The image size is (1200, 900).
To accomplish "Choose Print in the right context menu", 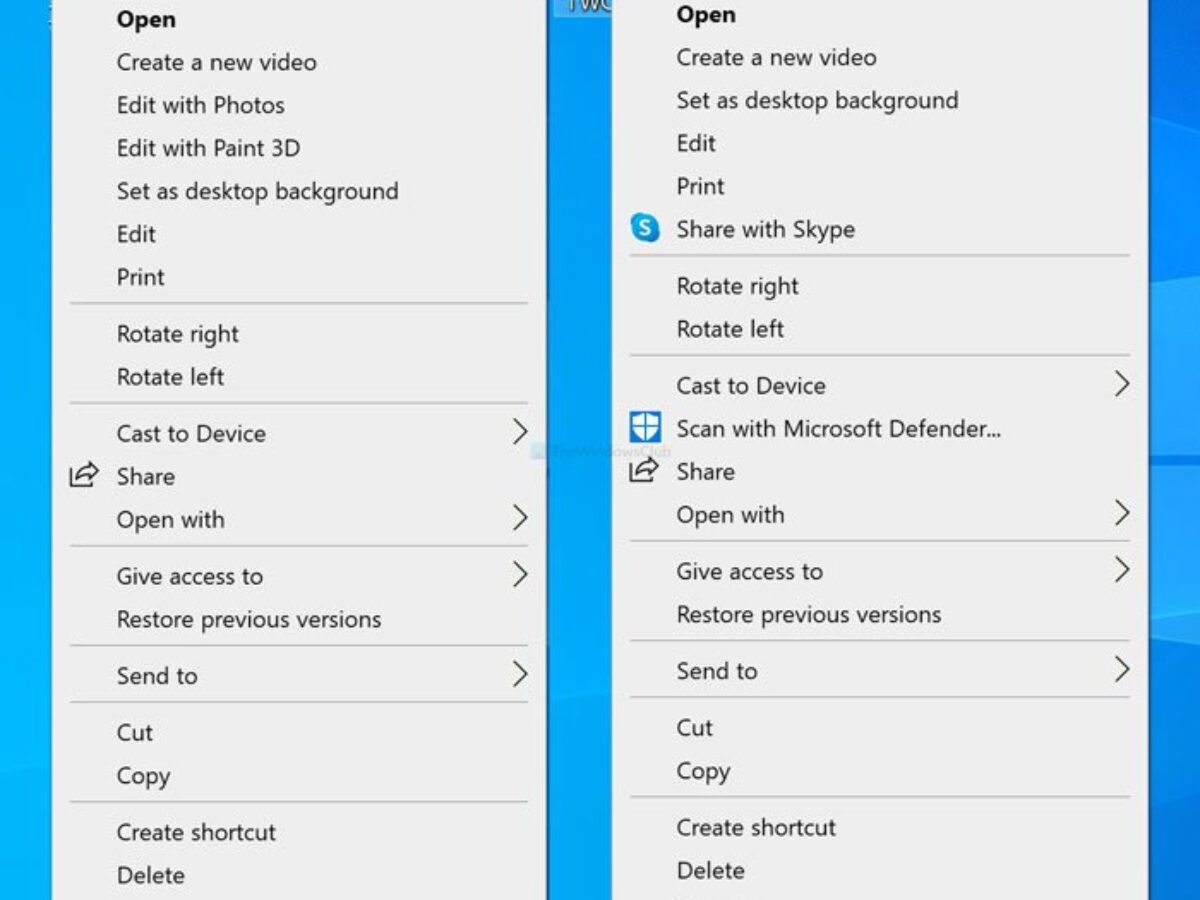I will [700, 186].
